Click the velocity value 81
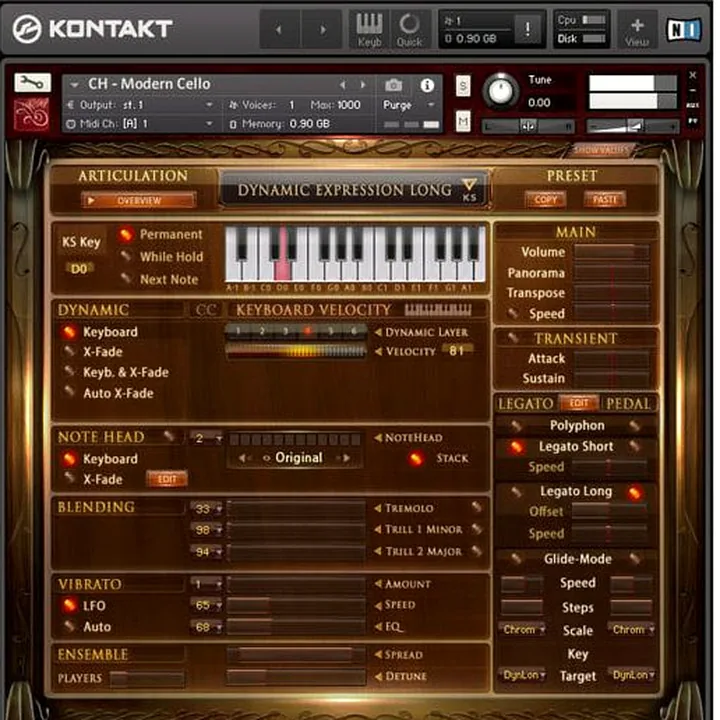The height and width of the screenshot is (720, 720). [x=456, y=351]
